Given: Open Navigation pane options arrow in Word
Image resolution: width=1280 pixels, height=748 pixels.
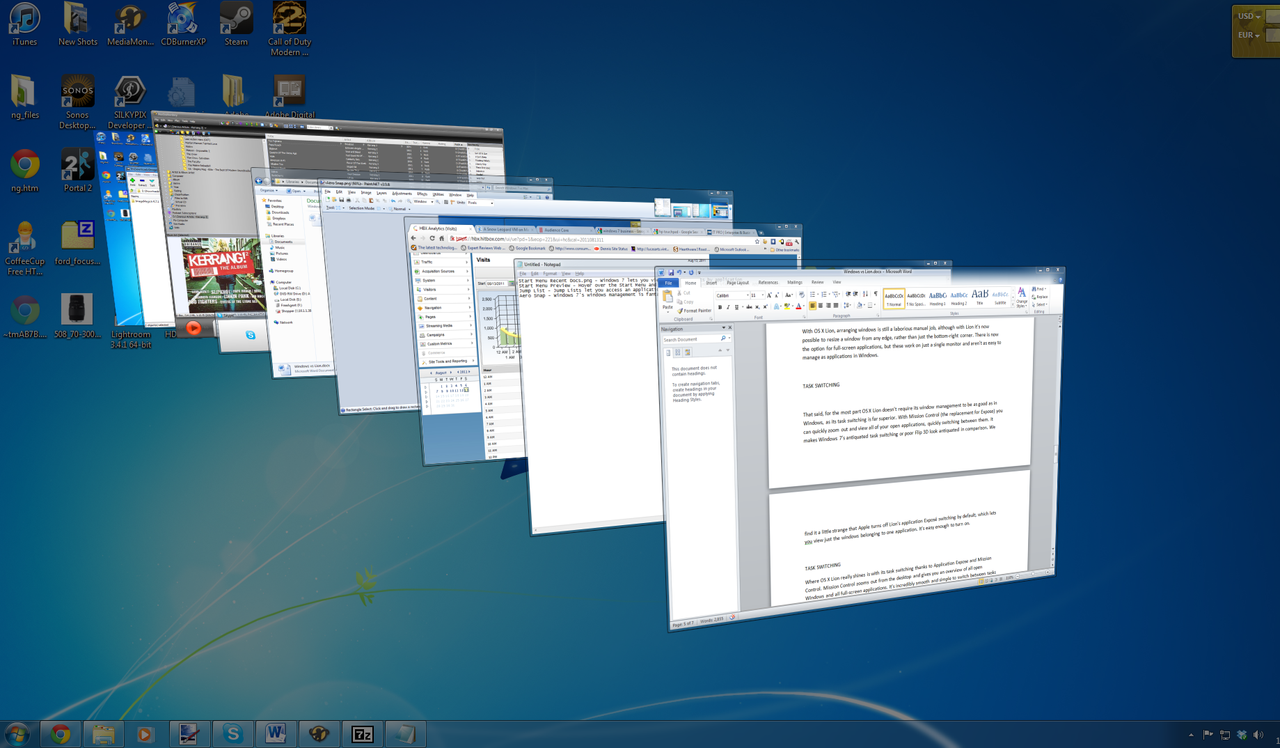Looking at the screenshot, I should point(723,328).
